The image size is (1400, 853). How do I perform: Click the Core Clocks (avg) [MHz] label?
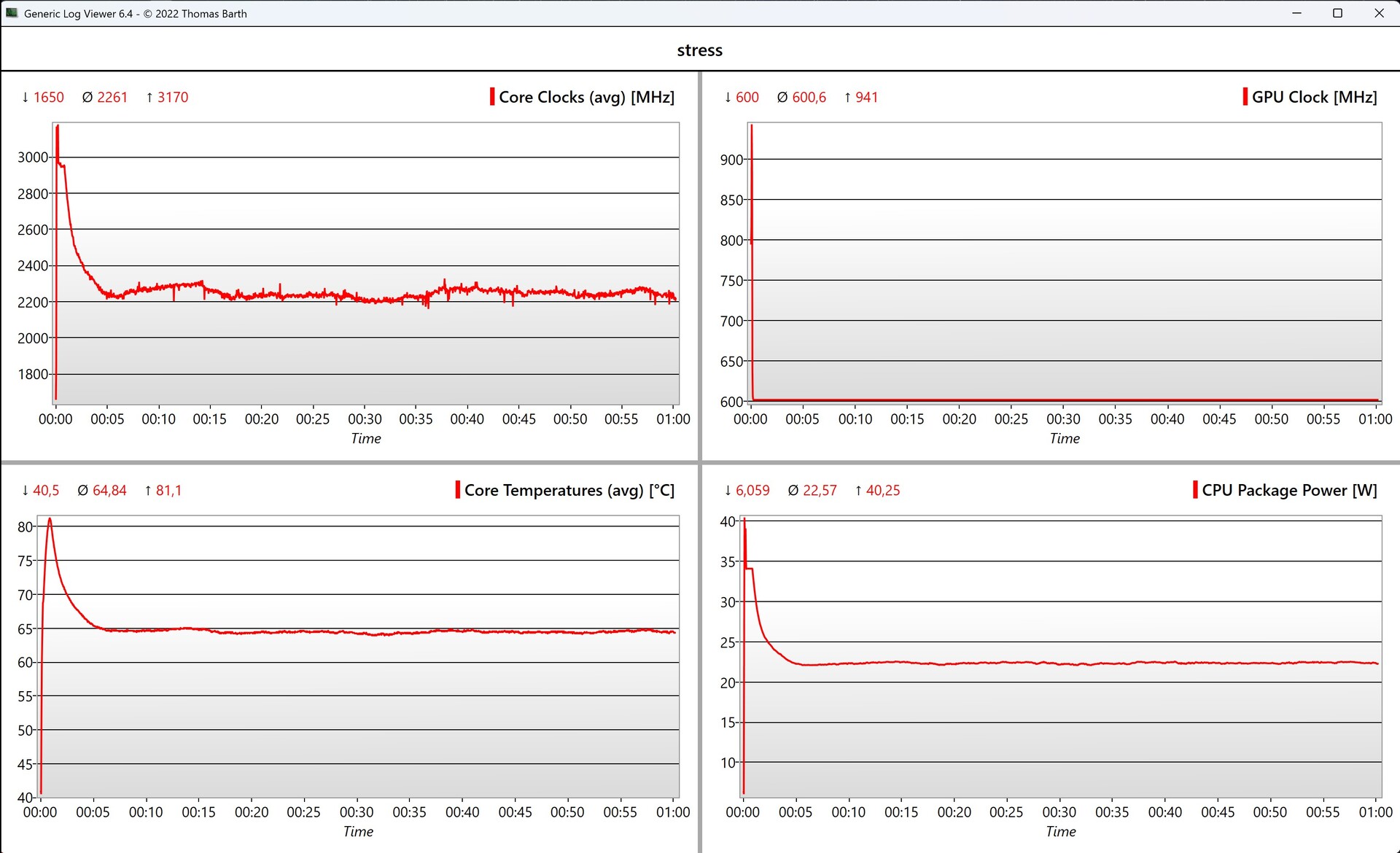click(x=586, y=97)
